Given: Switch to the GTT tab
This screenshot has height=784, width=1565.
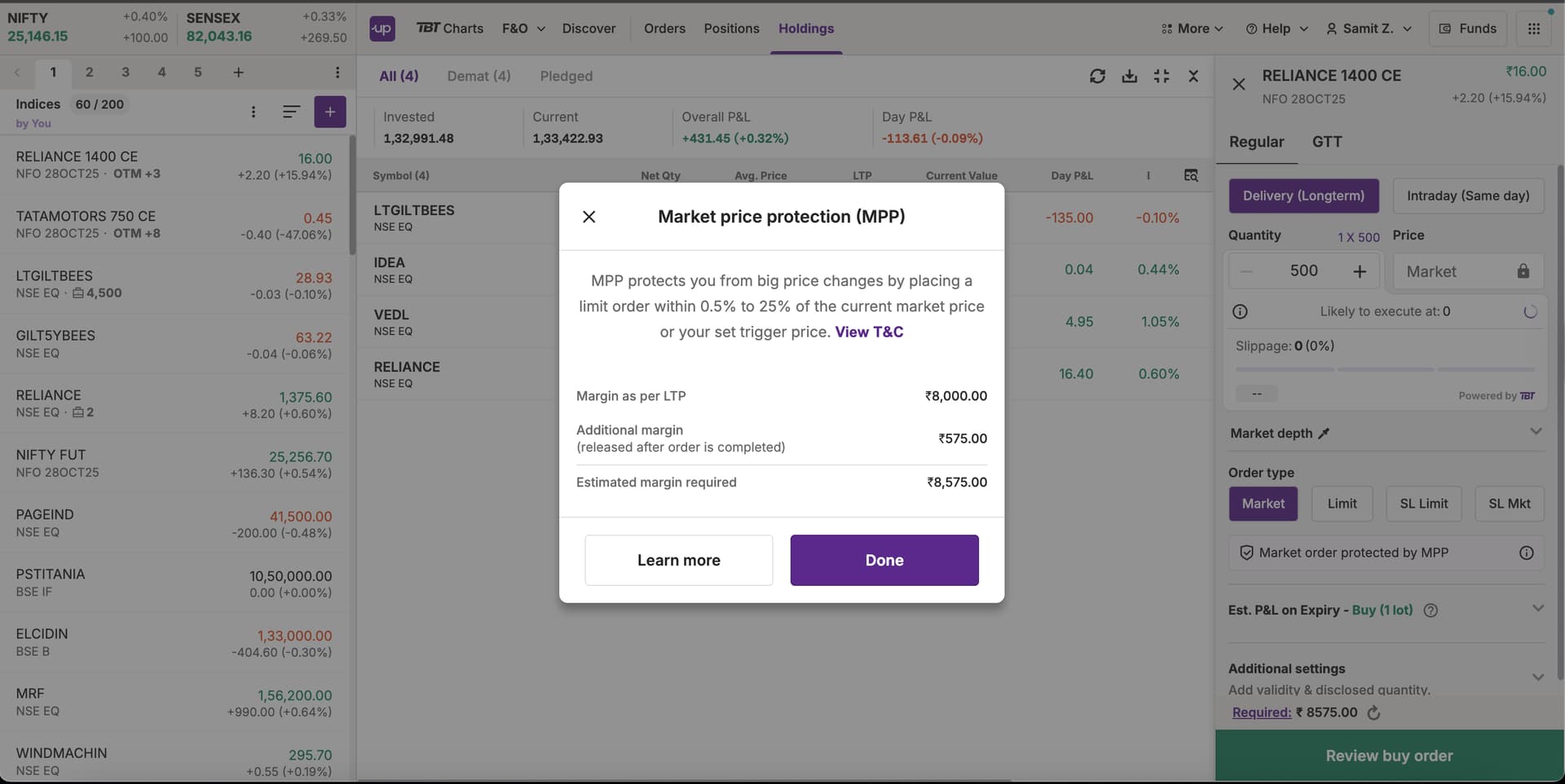Looking at the screenshot, I should [1326, 142].
